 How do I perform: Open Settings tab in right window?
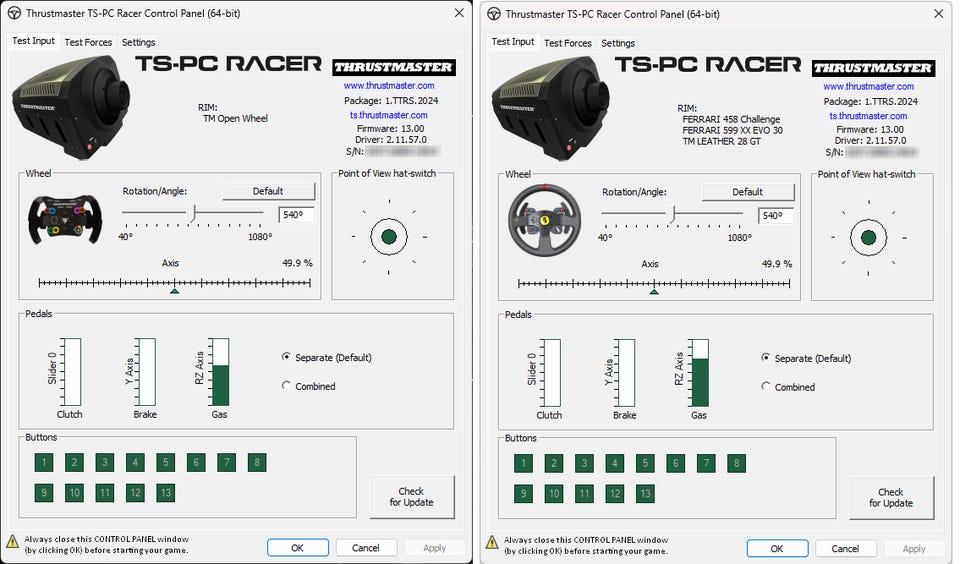click(618, 43)
